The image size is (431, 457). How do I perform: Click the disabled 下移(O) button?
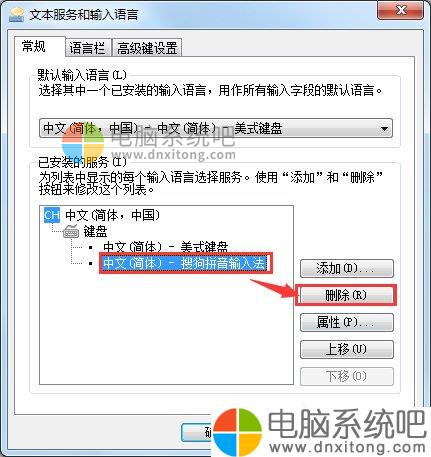pos(347,376)
